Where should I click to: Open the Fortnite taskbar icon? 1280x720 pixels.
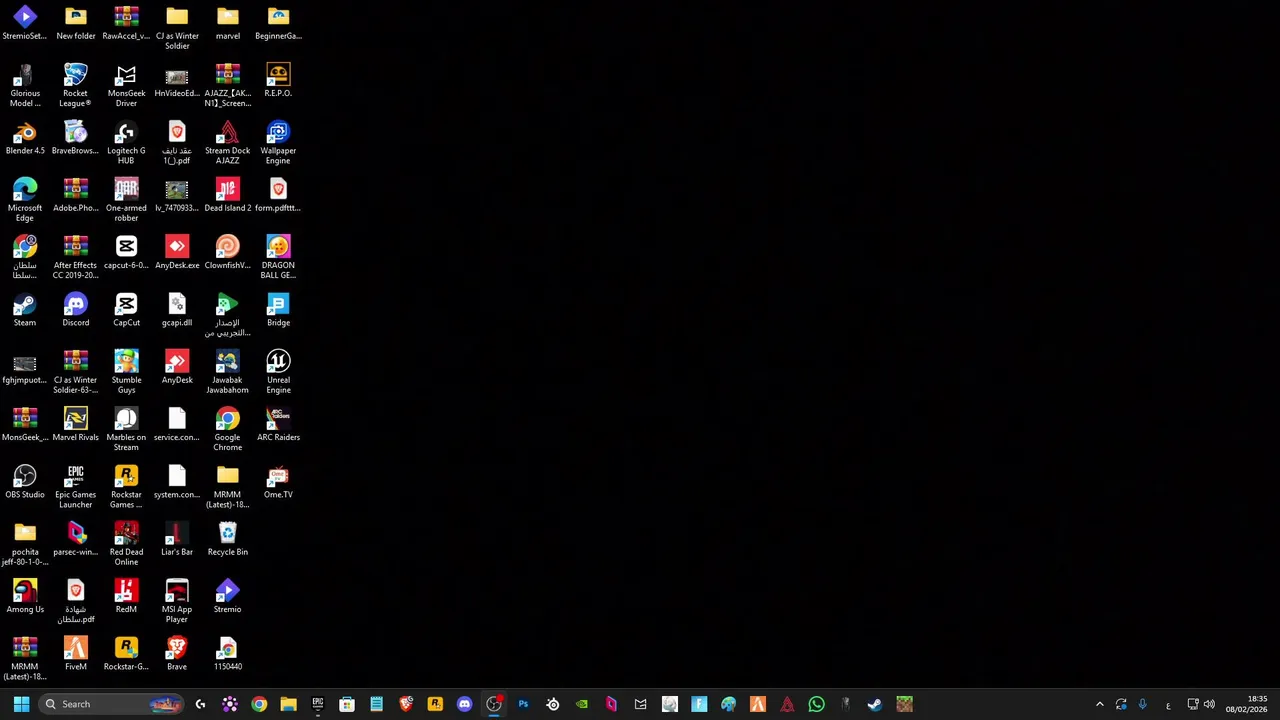click(x=699, y=704)
